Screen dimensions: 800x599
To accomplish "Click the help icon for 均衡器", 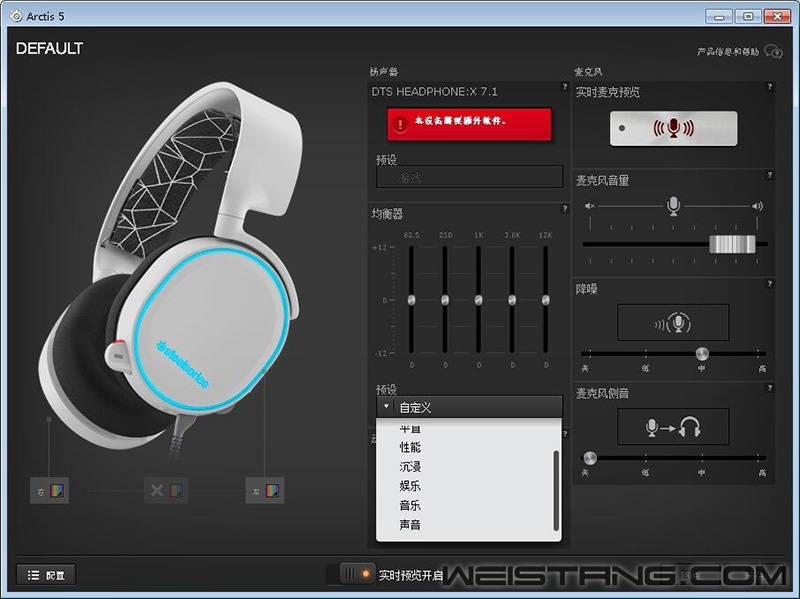I will [565, 208].
